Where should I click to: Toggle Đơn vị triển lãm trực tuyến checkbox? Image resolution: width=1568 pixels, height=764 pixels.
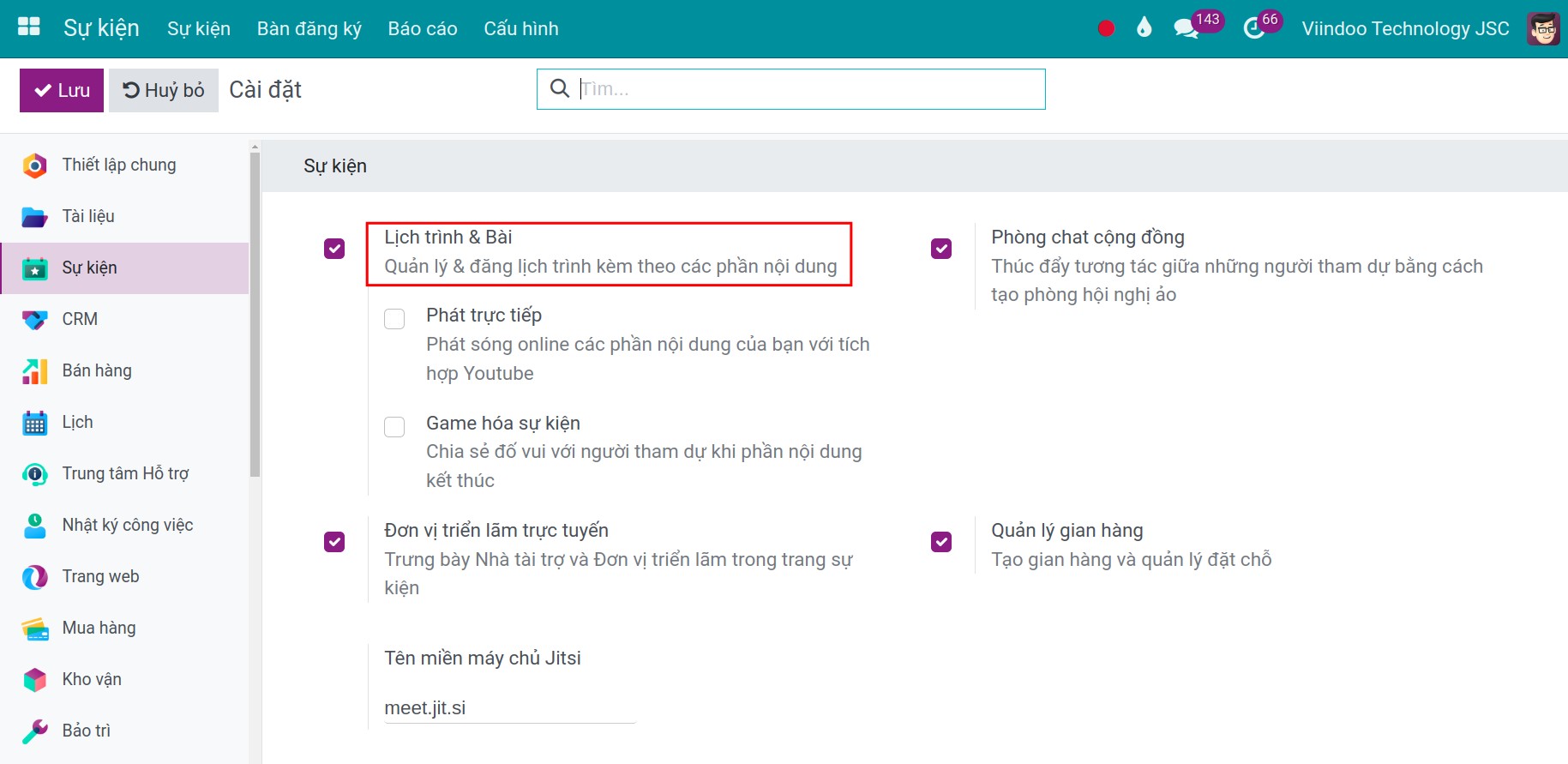(334, 542)
